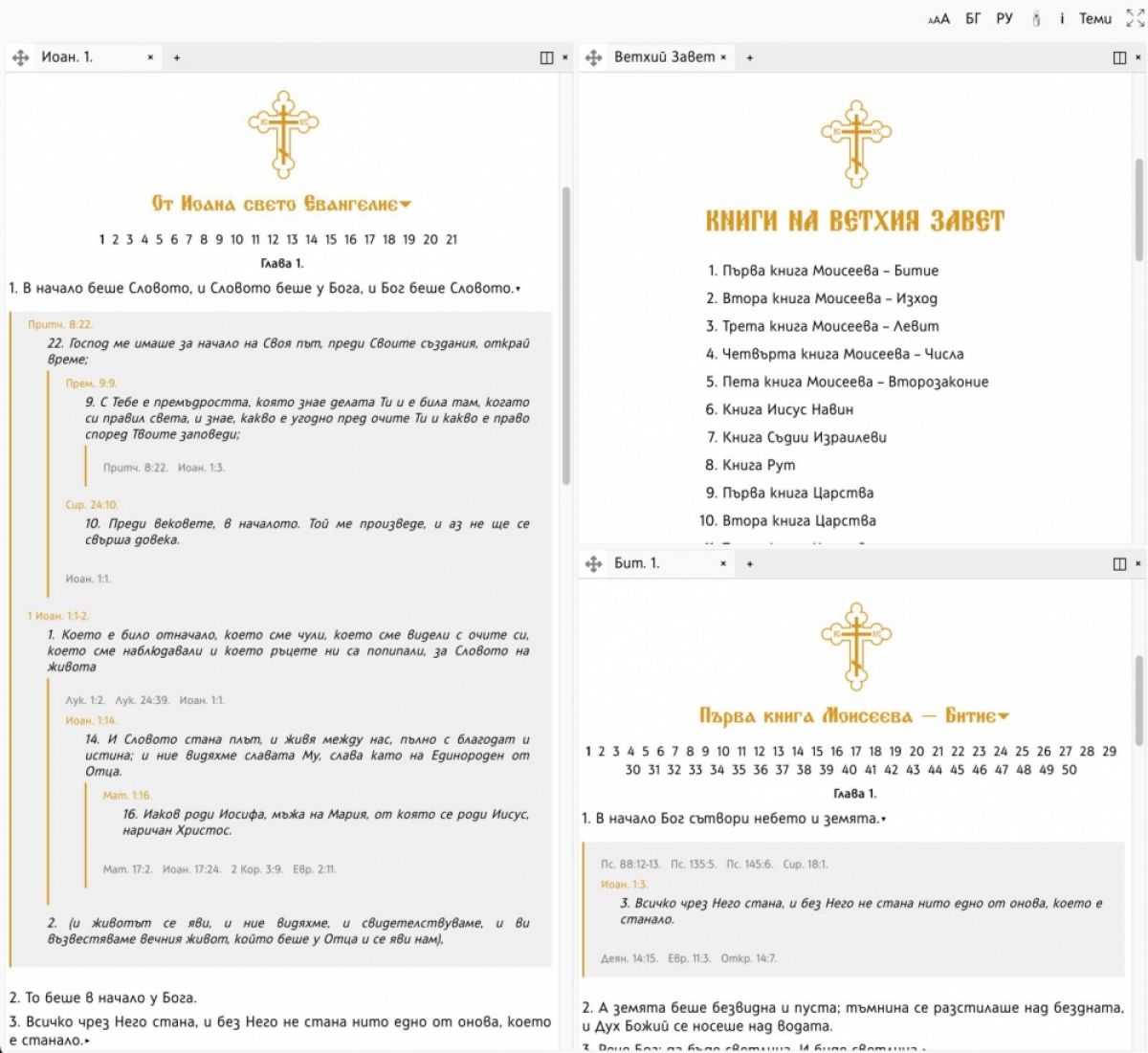Collapse cross-references arrow after John verse 1

pyautogui.click(x=519, y=289)
